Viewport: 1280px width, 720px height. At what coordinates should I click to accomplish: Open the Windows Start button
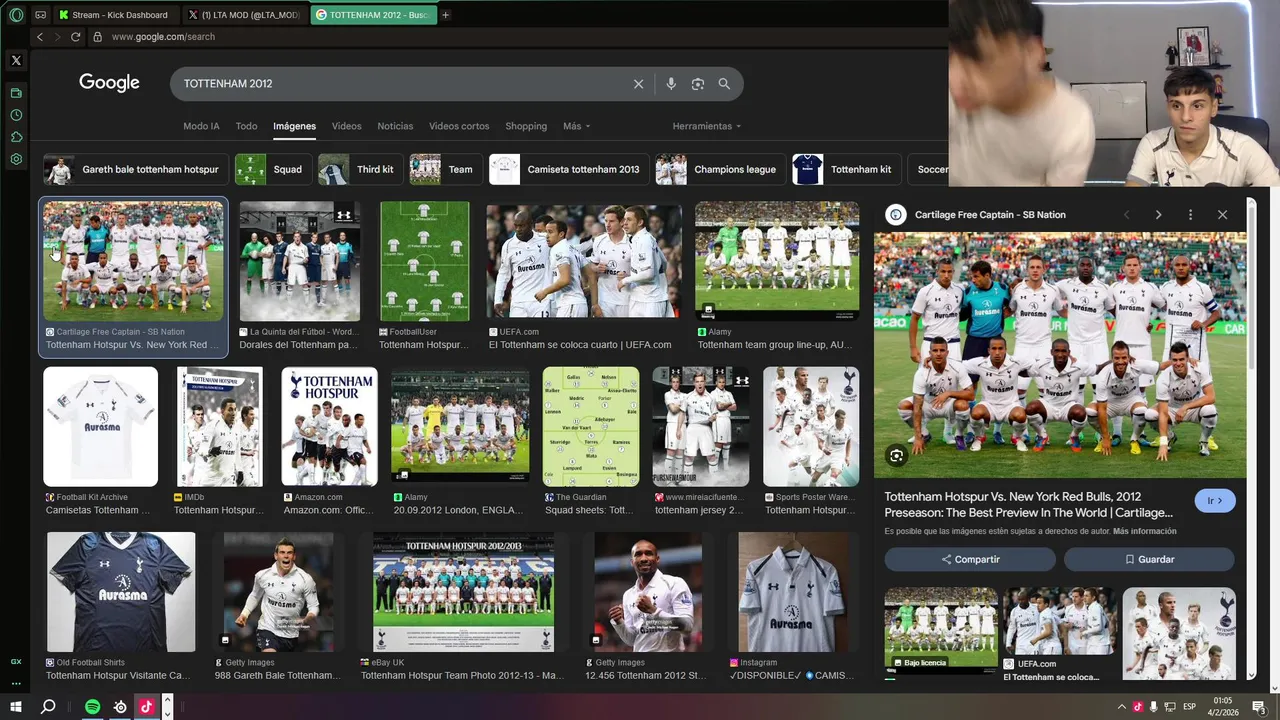(16, 707)
